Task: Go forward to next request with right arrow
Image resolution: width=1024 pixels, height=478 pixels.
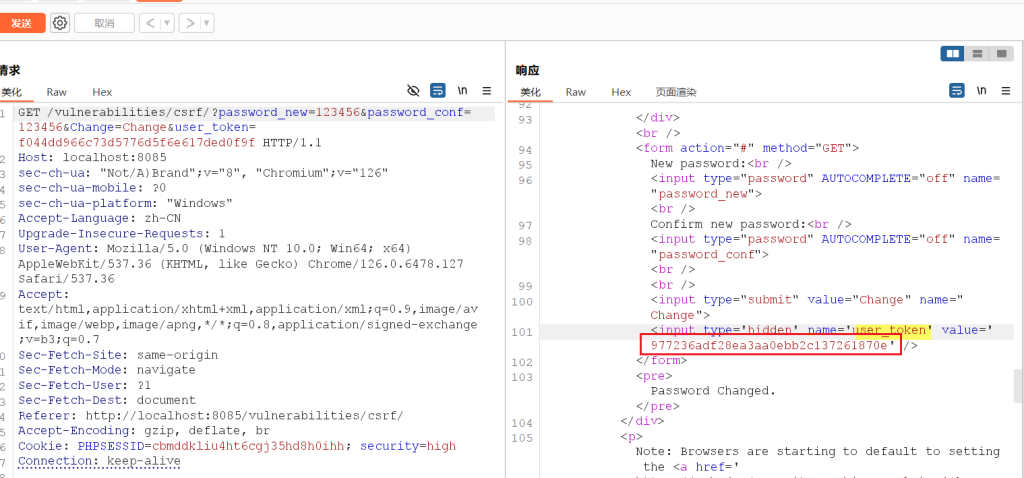Action: pyautogui.click(x=188, y=23)
